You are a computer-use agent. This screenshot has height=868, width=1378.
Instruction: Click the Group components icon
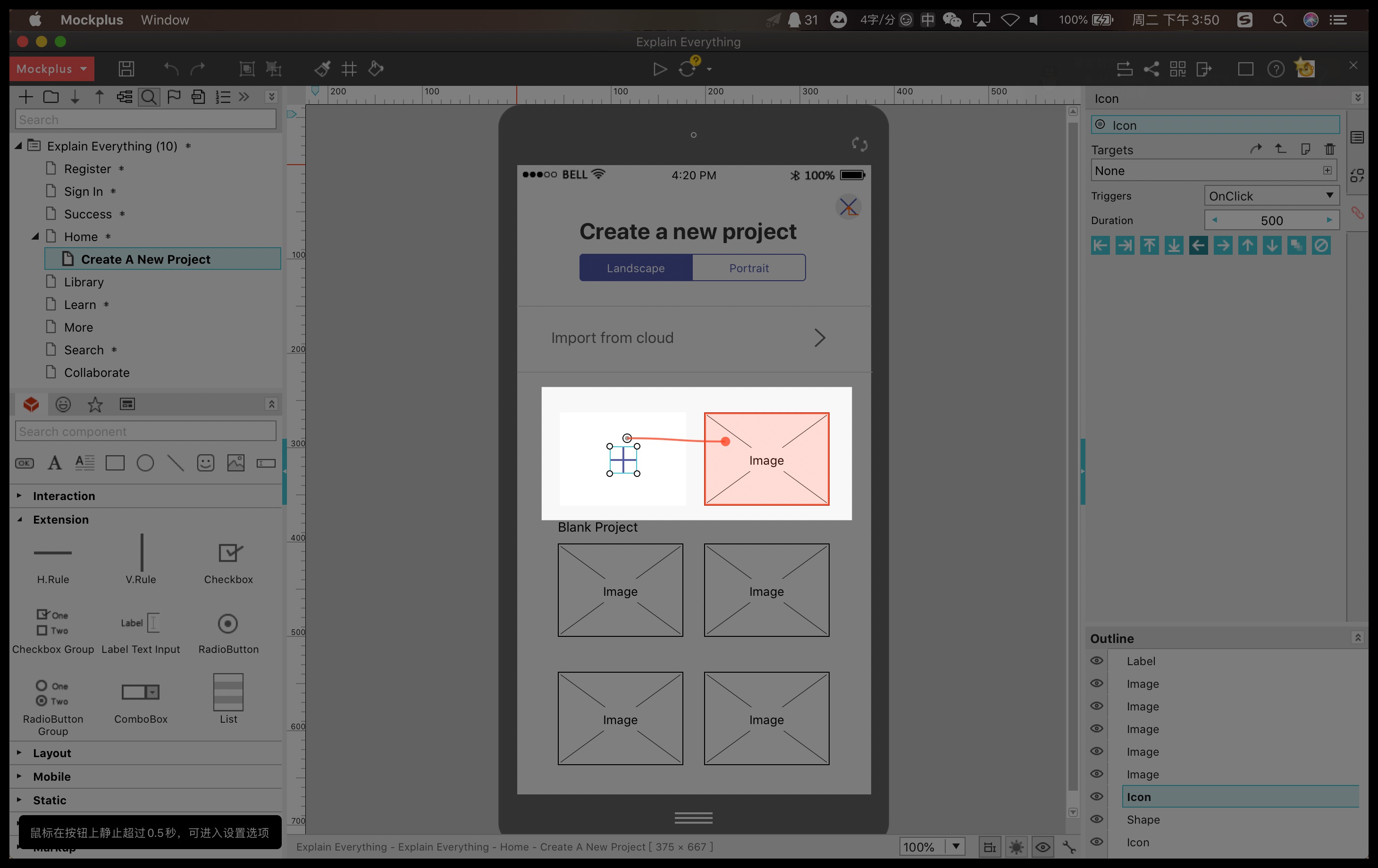point(247,69)
